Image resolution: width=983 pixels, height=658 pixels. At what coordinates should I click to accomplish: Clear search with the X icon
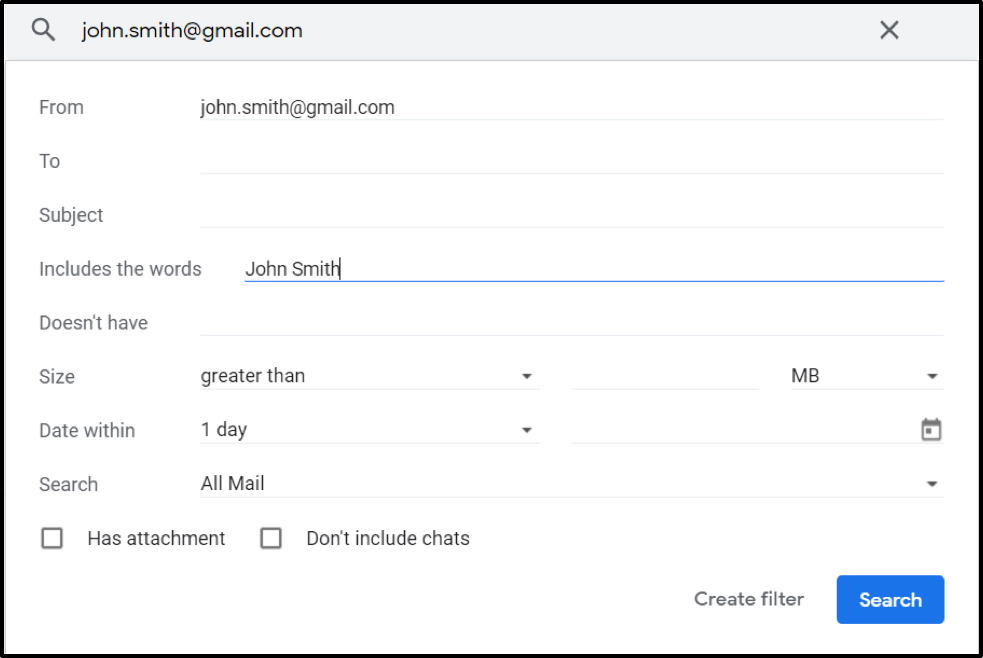click(x=889, y=30)
